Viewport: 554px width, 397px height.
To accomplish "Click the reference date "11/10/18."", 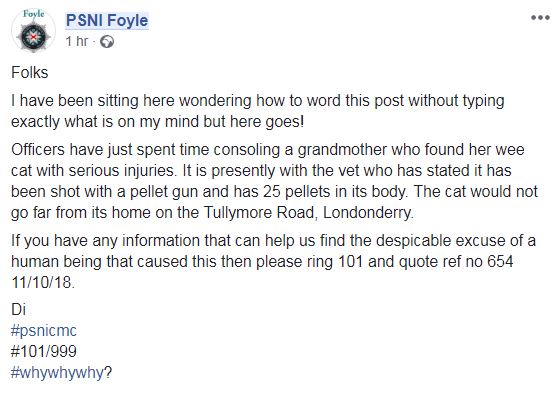I will point(43,283).
